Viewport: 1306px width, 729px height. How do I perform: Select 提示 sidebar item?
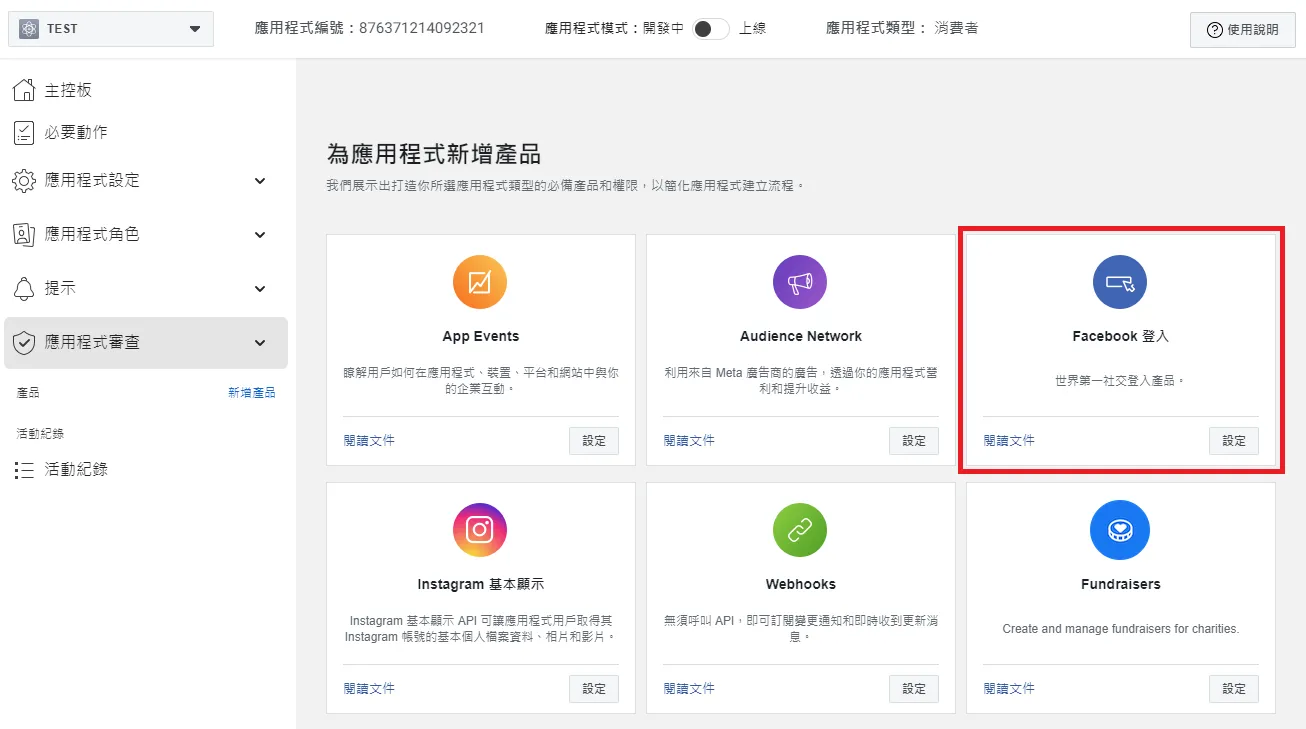[146, 289]
